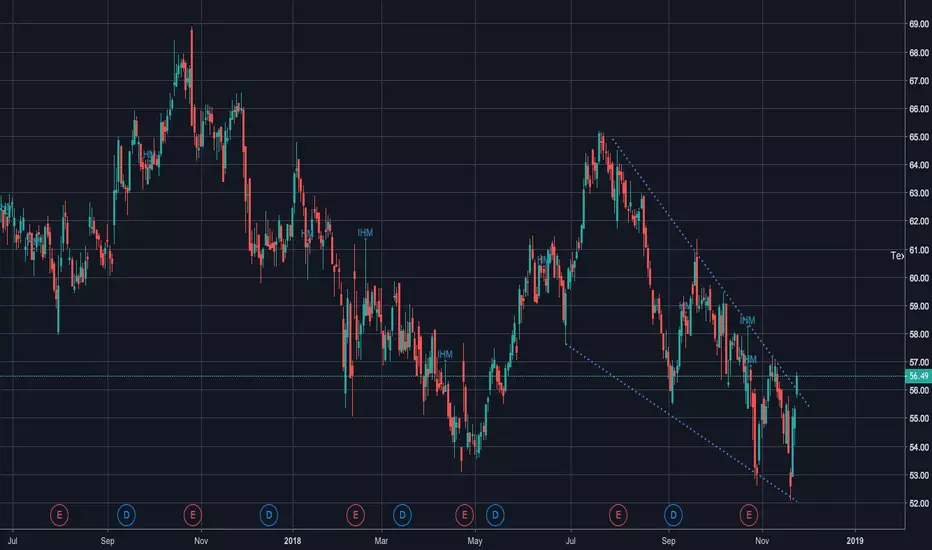
Task: Click the 2018 label on the time axis
Action: pos(292,540)
